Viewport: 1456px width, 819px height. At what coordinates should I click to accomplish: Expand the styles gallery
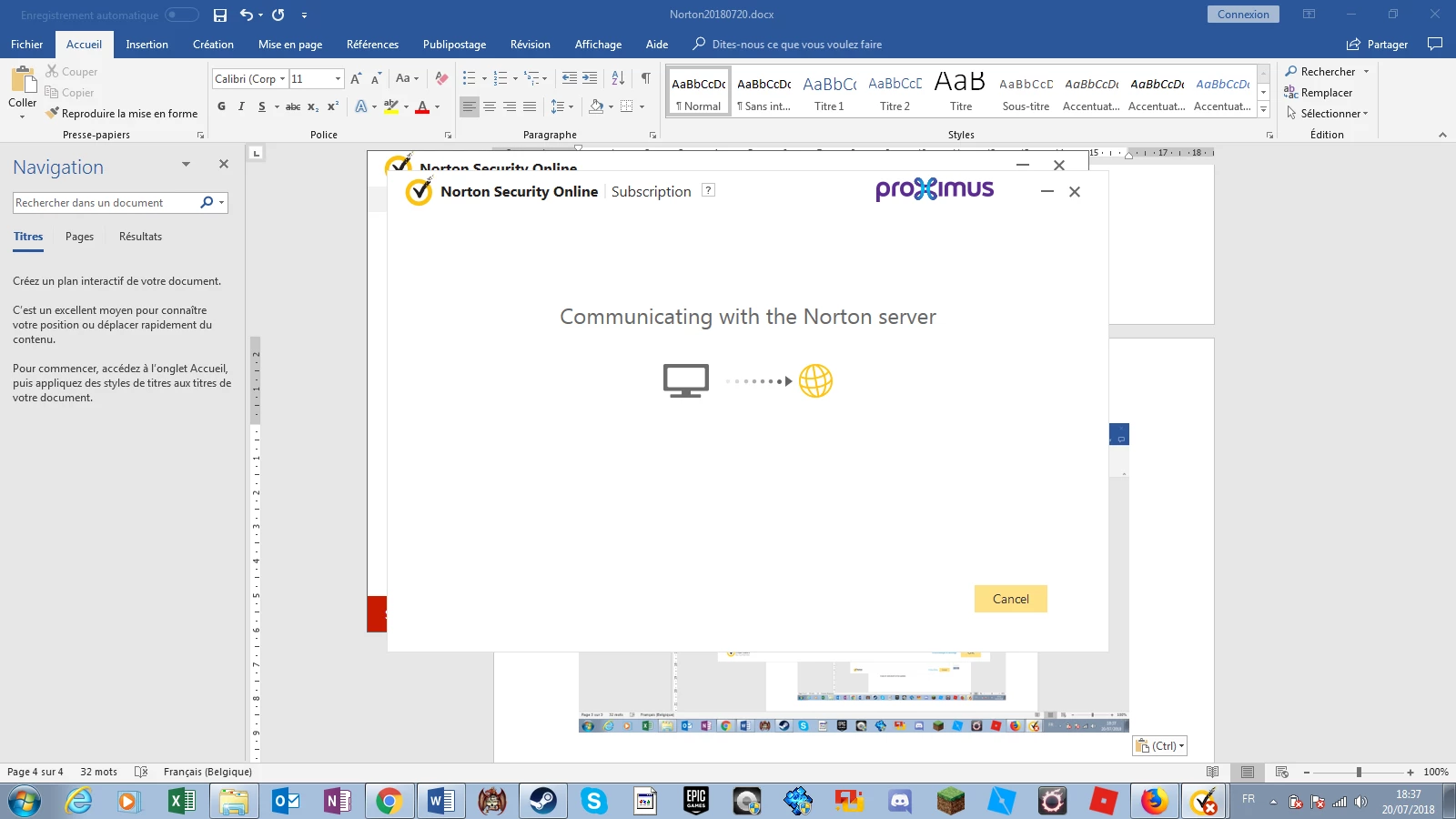[x=1263, y=110]
